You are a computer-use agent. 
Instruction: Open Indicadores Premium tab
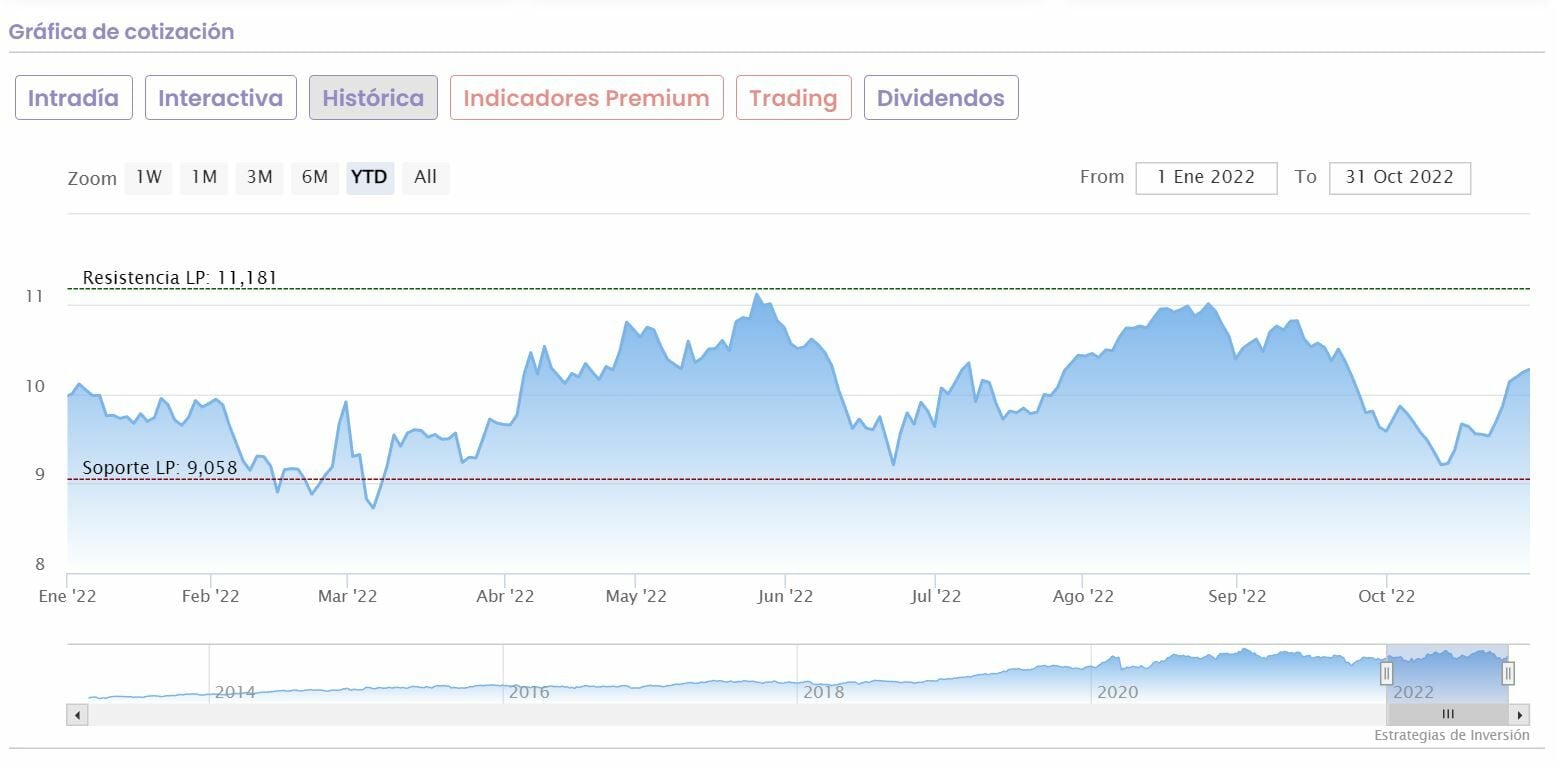[x=586, y=98]
